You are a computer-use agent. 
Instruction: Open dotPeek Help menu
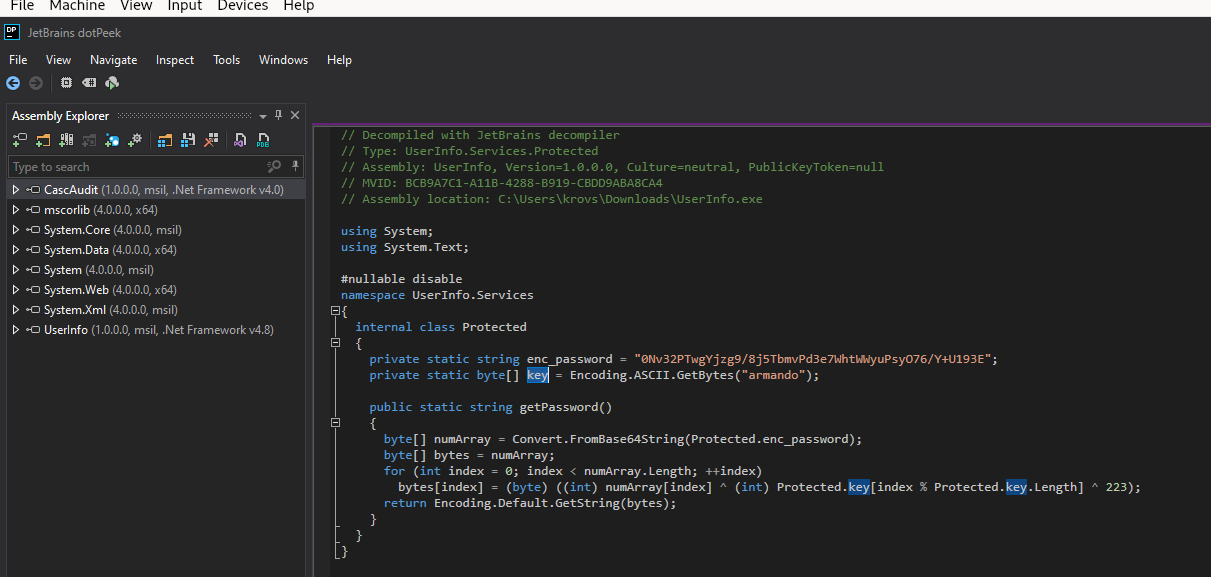click(340, 59)
